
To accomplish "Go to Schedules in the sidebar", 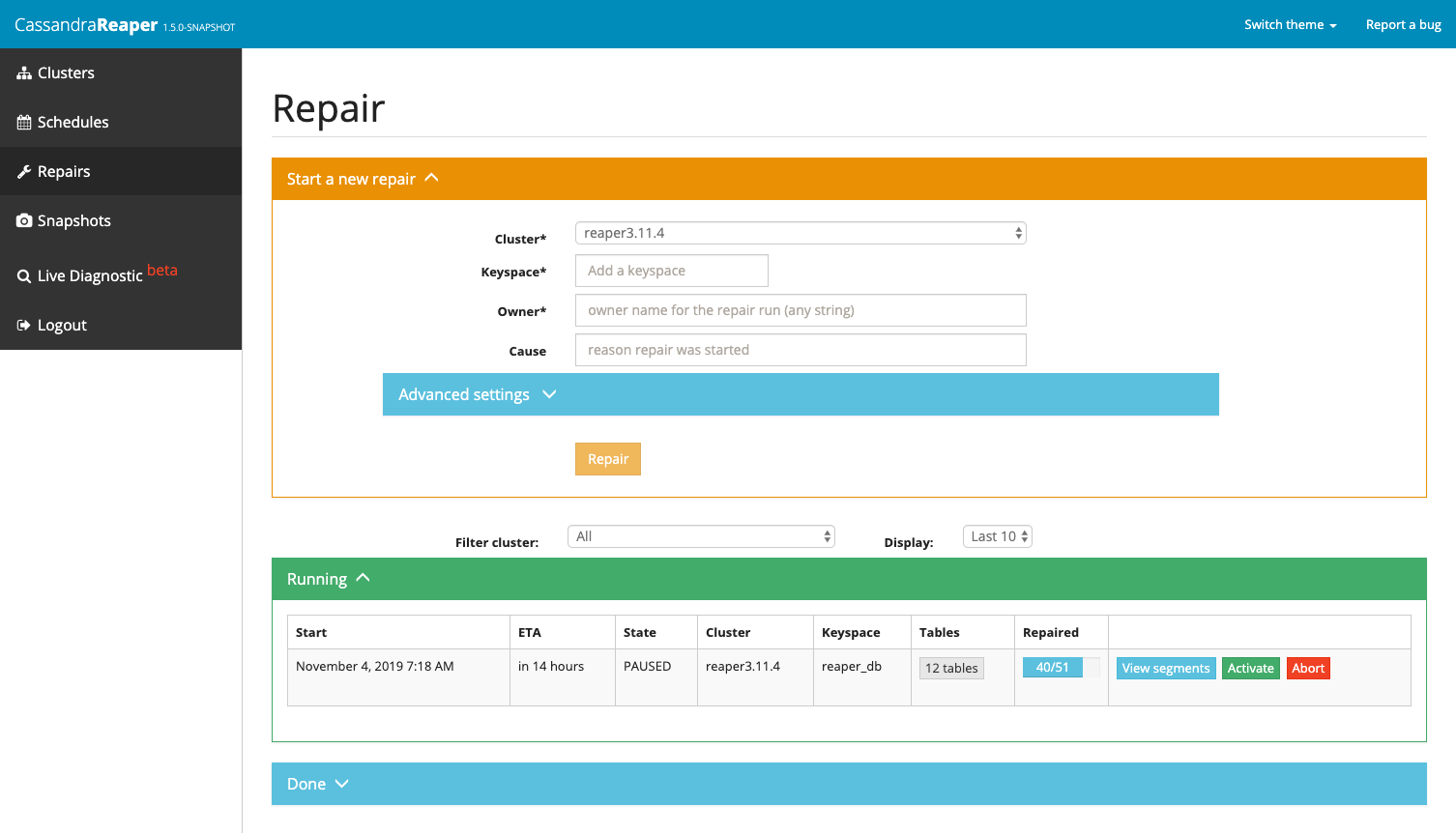I will click(121, 123).
